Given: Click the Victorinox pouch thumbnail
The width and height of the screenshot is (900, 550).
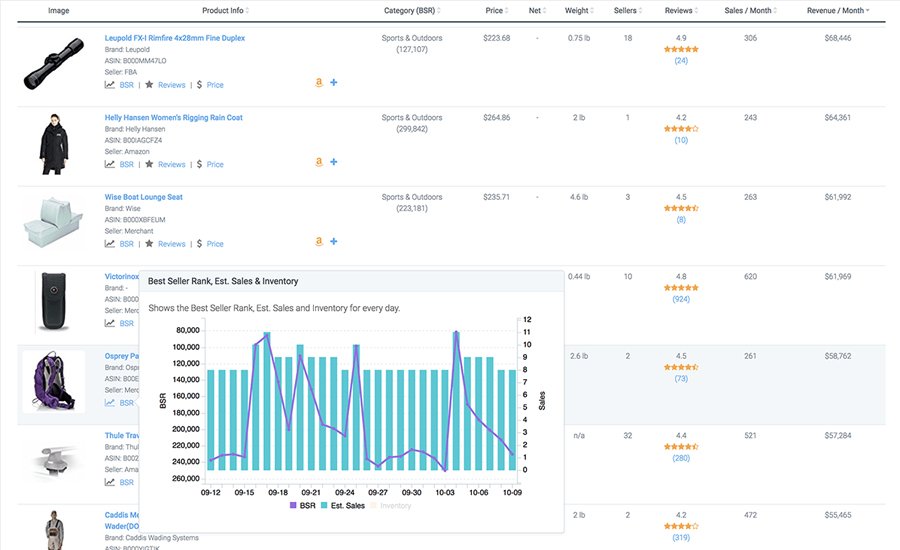Looking at the screenshot, I should 53,303.
